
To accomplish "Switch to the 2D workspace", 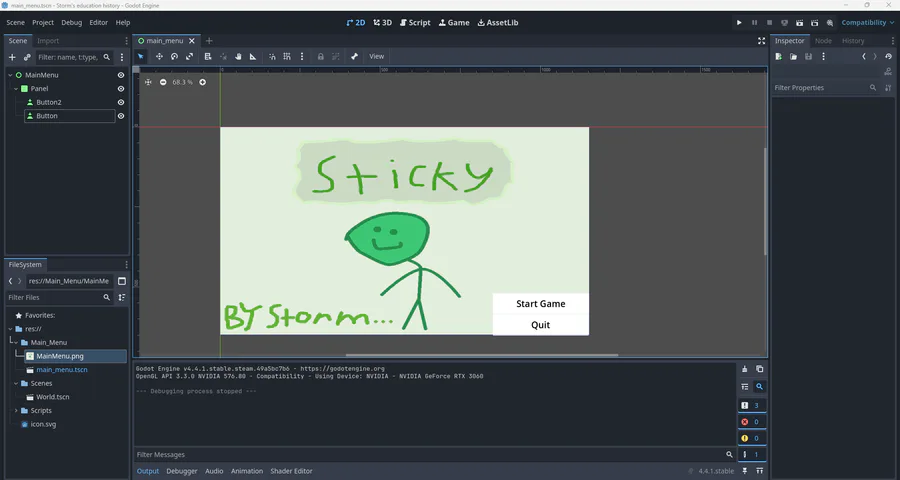I will [x=356, y=22].
